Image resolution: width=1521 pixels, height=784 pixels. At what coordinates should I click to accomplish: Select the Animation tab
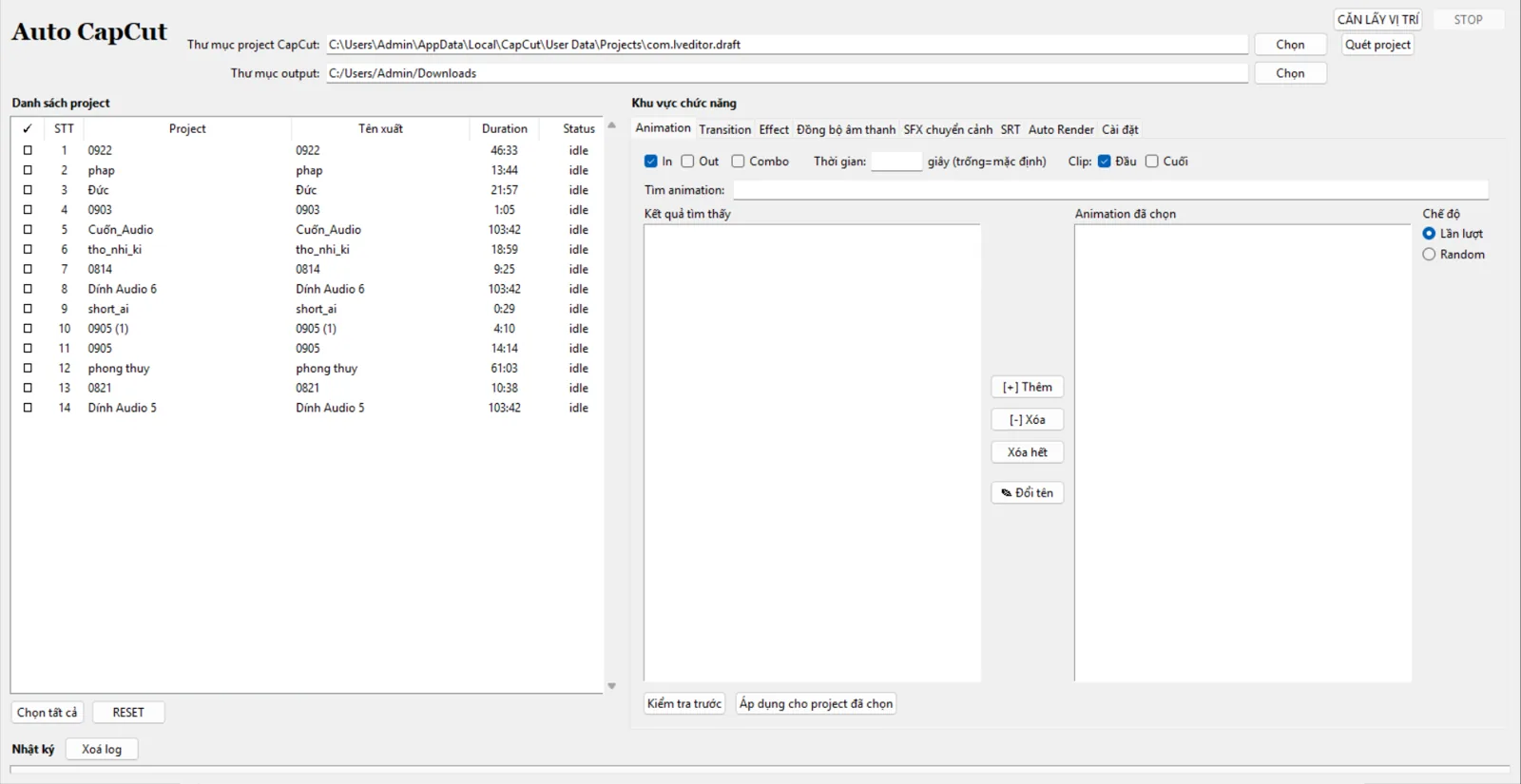tap(663, 128)
